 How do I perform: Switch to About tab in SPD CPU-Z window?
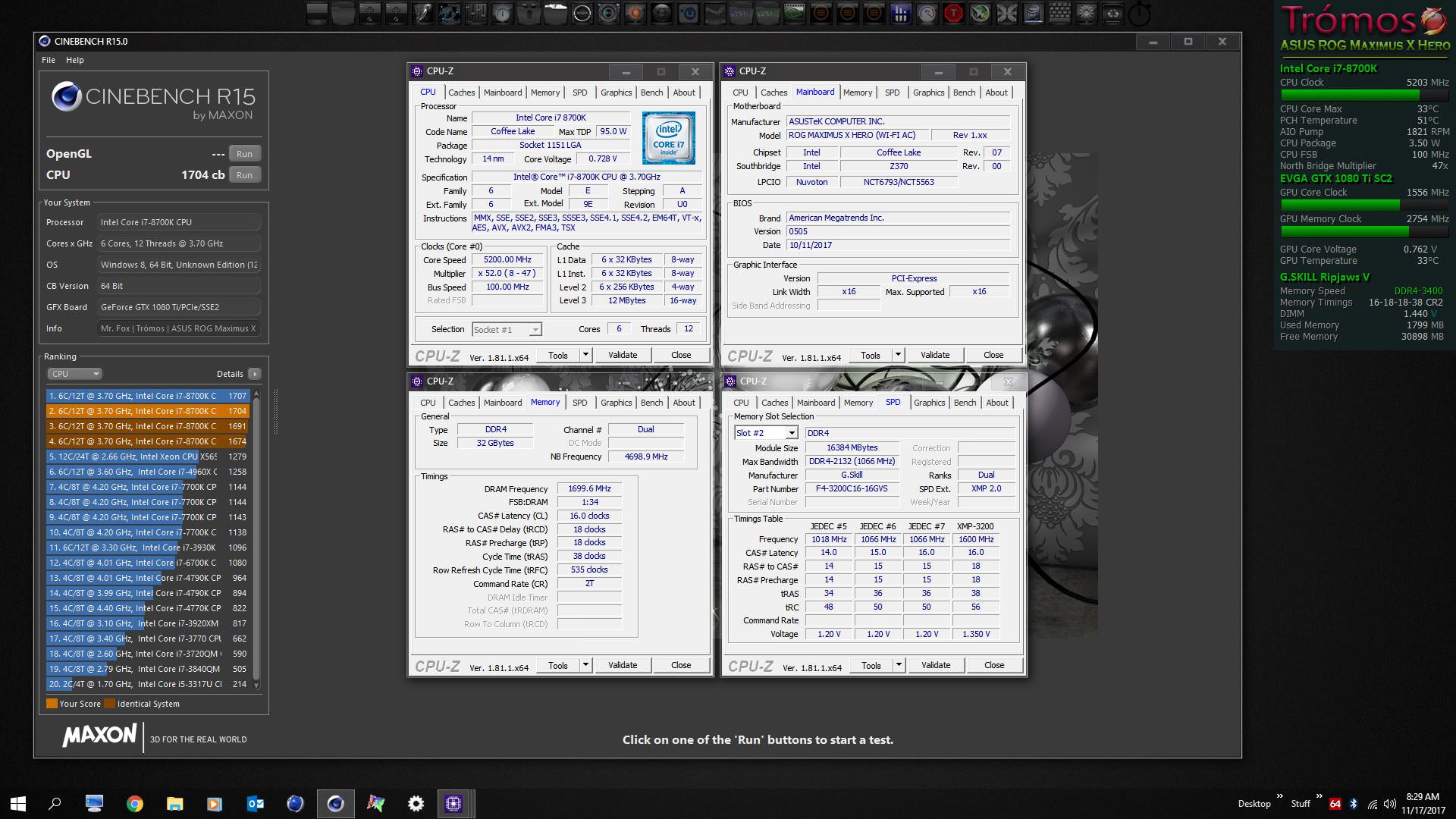(997, 403)
